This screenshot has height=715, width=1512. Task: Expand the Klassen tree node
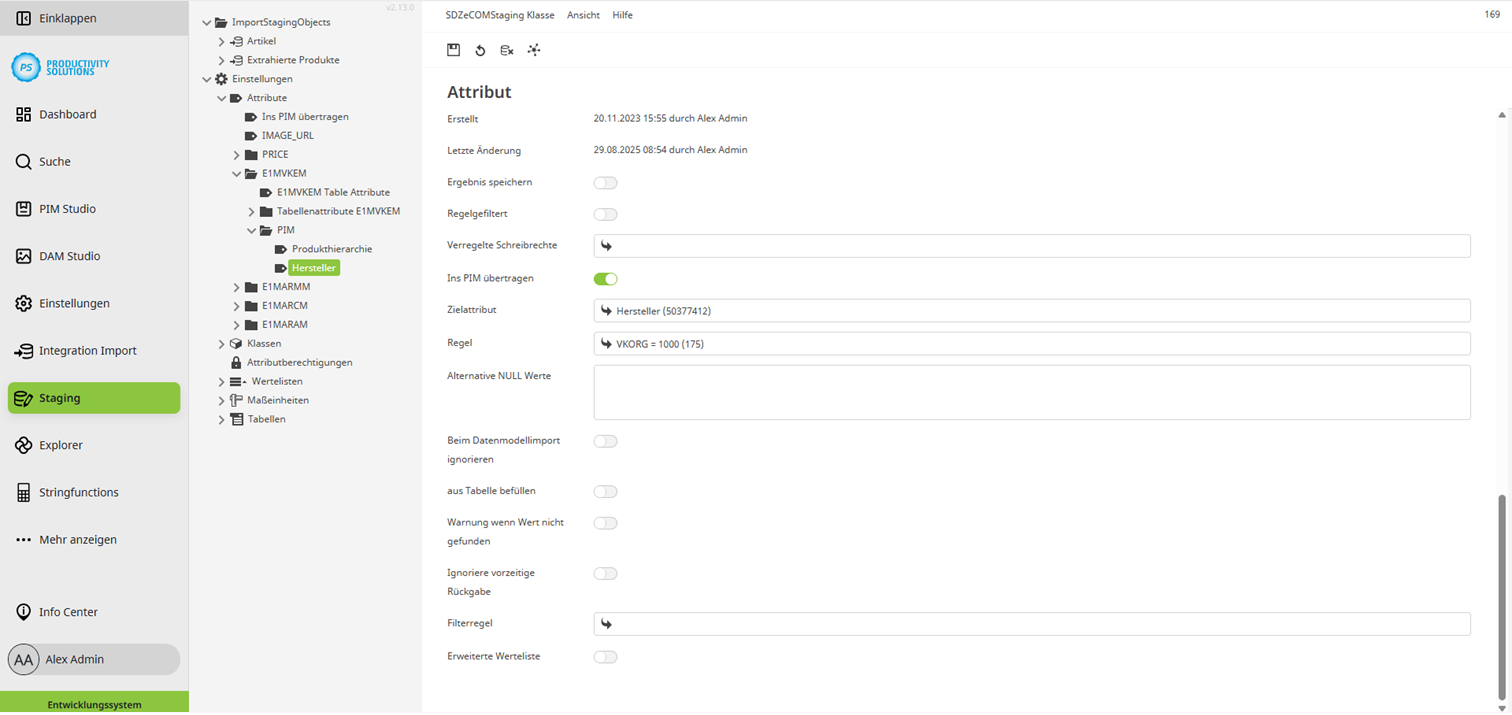[221, 342]
